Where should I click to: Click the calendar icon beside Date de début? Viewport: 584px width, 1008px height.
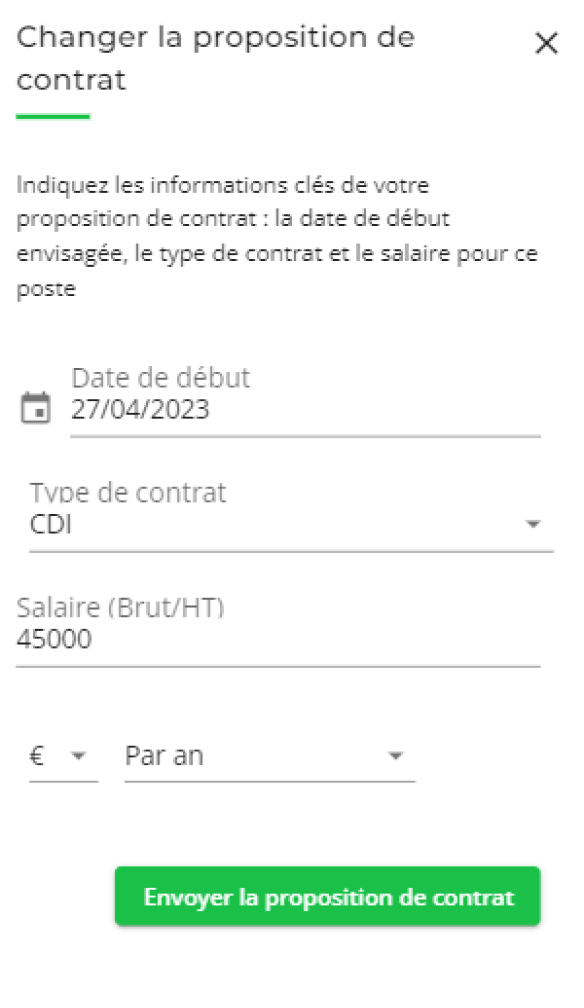click(x=35, y=406)
